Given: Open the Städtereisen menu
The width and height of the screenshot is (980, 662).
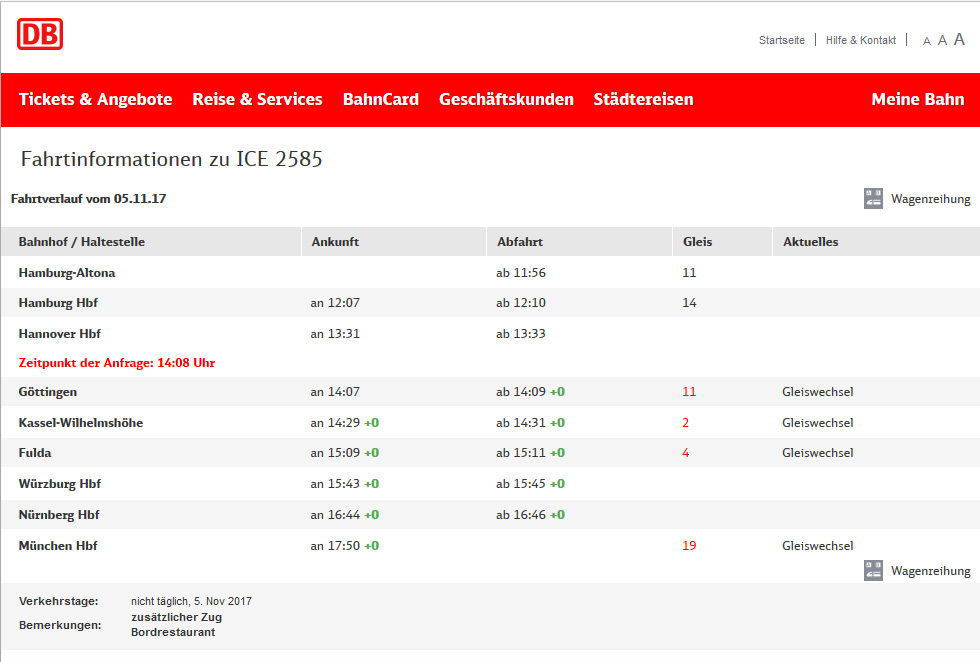Looking at the screenshot, I should pos(643,100).
